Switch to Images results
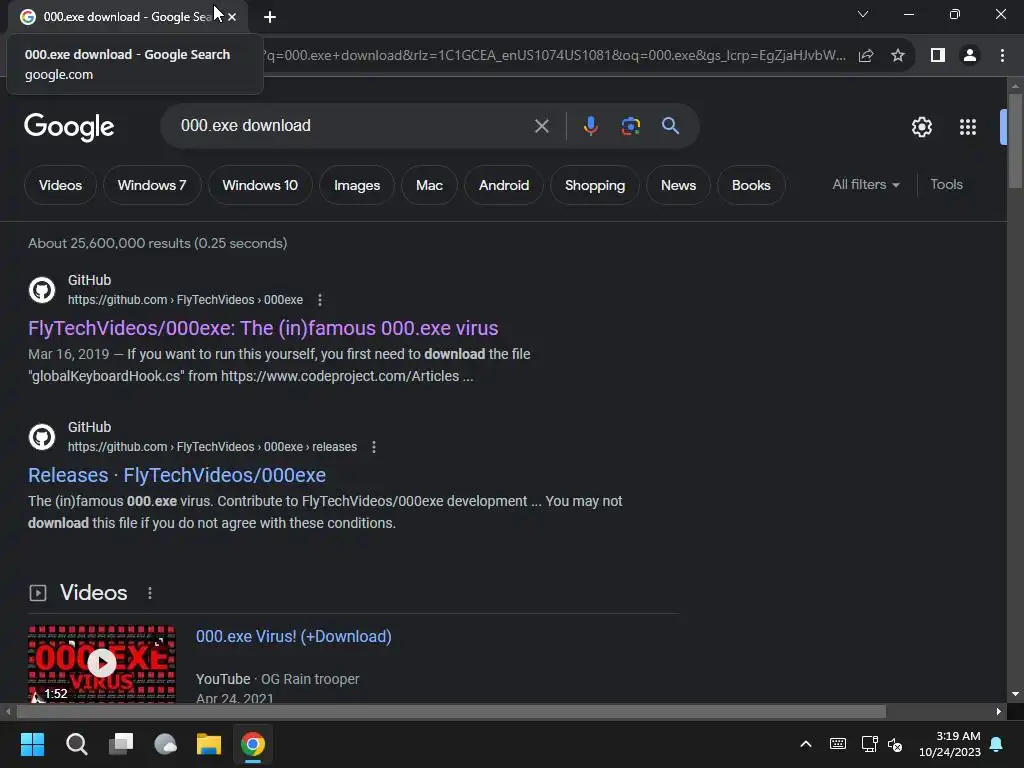Image resolution: width=1024 pixels, height=768 pixels. coord(357,185)
